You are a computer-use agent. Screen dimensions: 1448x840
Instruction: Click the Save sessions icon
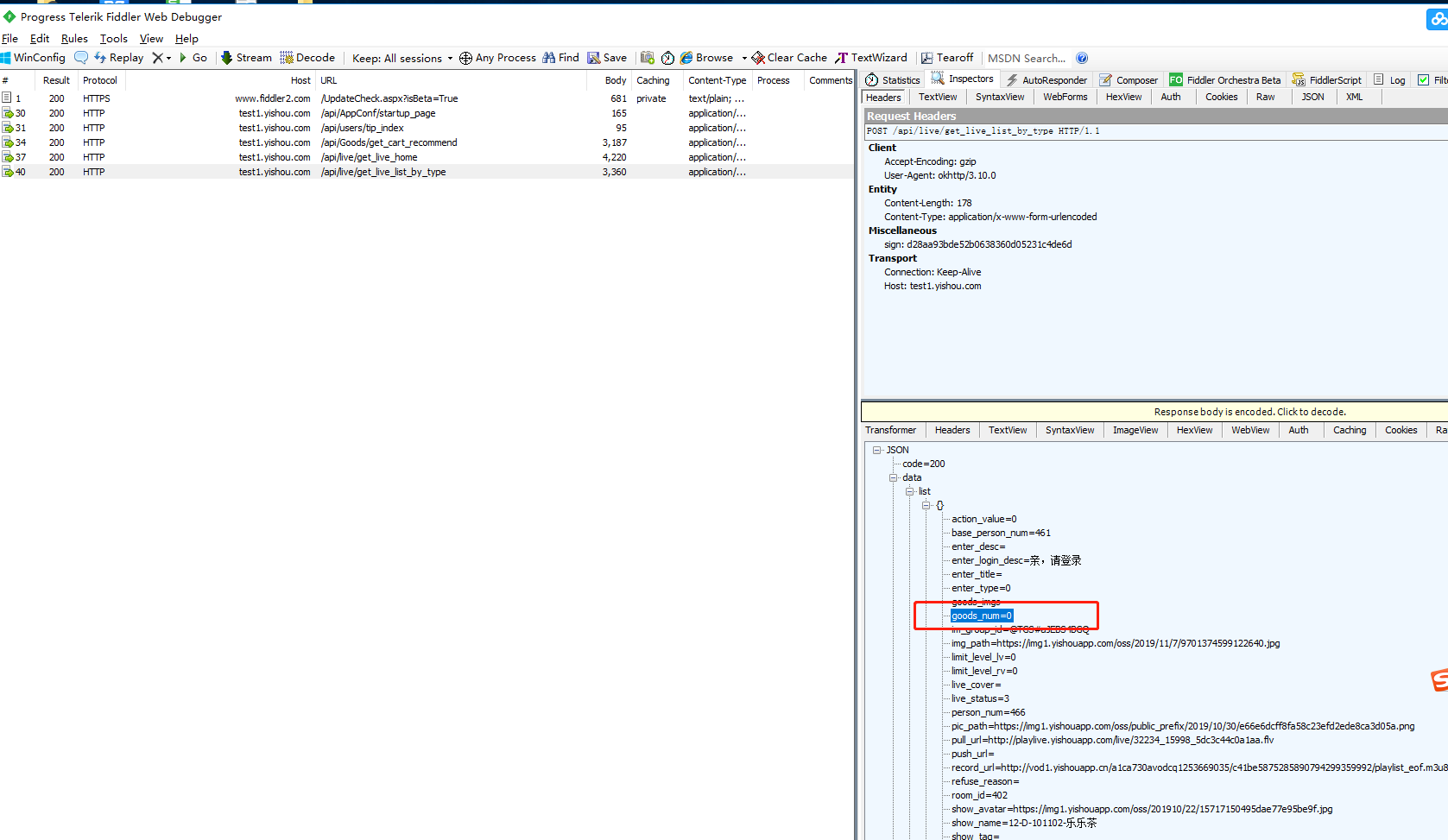click(593, 58)
